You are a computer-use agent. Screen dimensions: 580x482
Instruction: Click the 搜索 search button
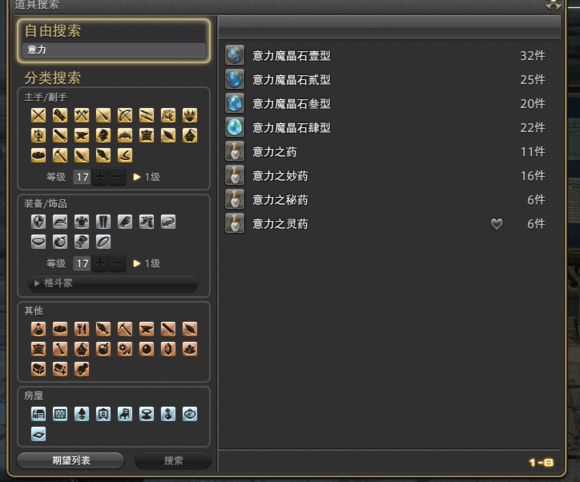(x=173, y=461)
